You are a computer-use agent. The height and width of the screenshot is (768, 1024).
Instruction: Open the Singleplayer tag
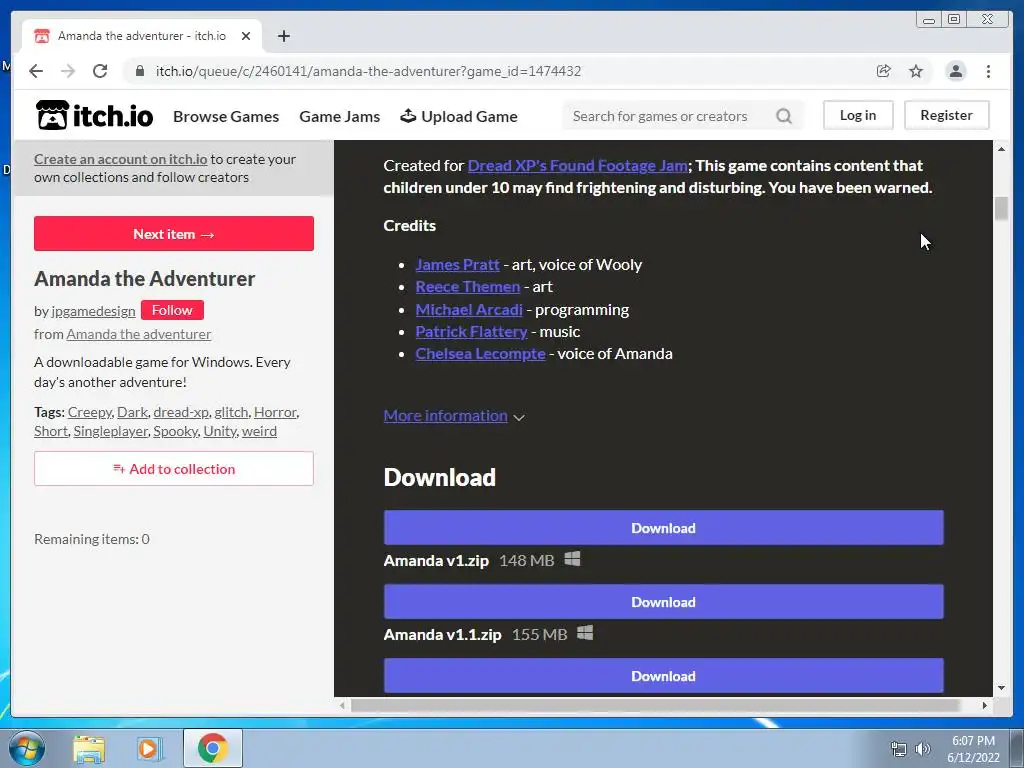(x=110, y=431)
